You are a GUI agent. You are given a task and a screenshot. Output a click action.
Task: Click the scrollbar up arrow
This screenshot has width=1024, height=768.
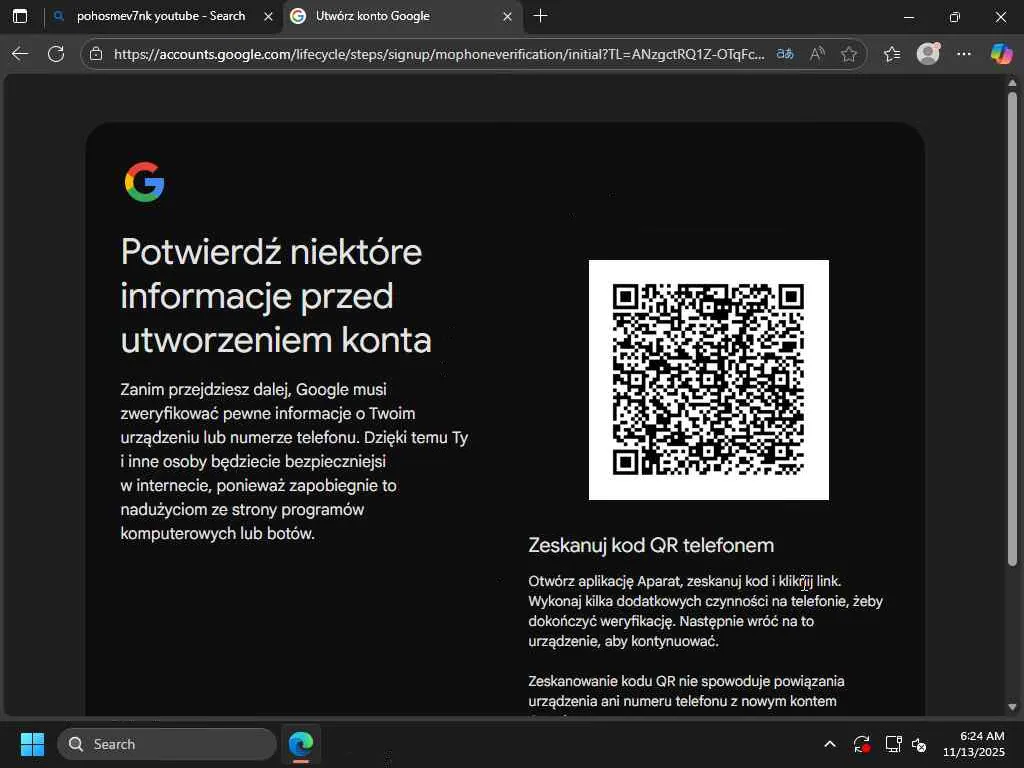[x=1012, y=83]
